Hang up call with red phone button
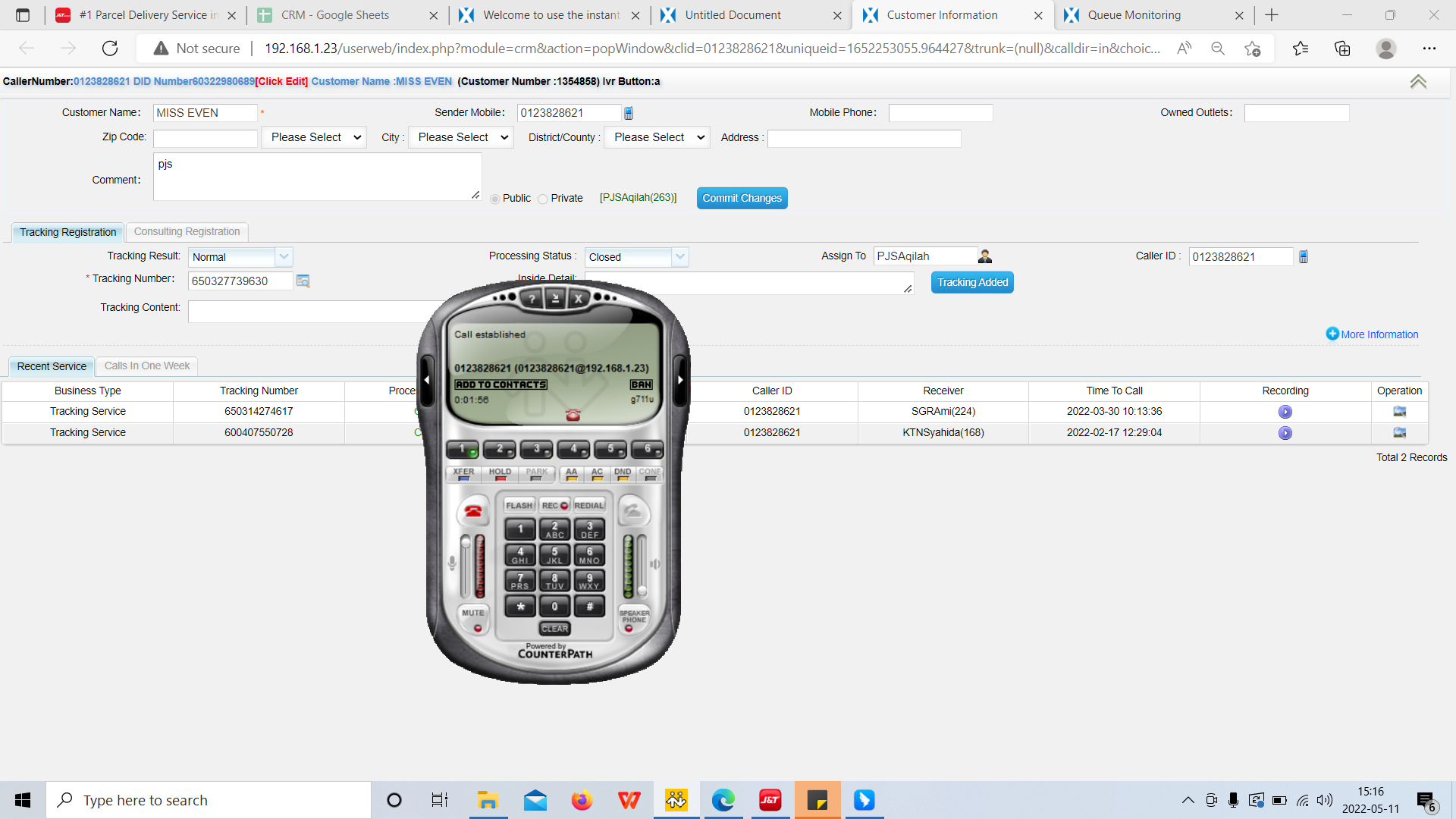Viewport: 1456px width, 819px height. coord(473,511)
